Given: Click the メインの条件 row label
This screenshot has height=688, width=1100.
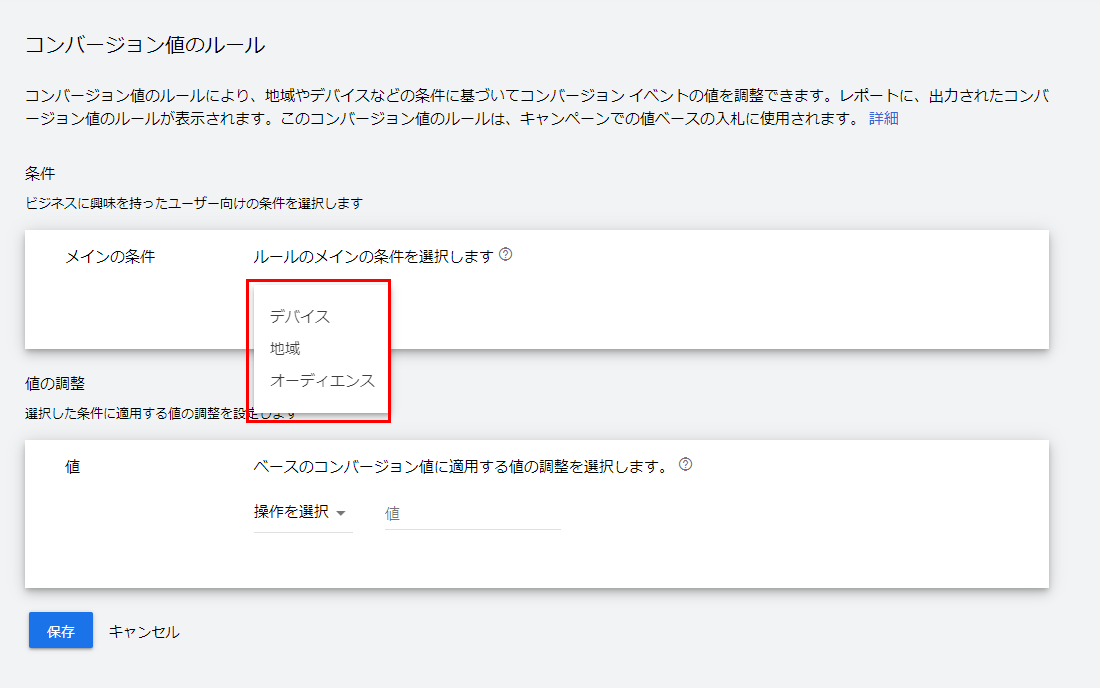Looking at the screenshot, I should point(110,257).
